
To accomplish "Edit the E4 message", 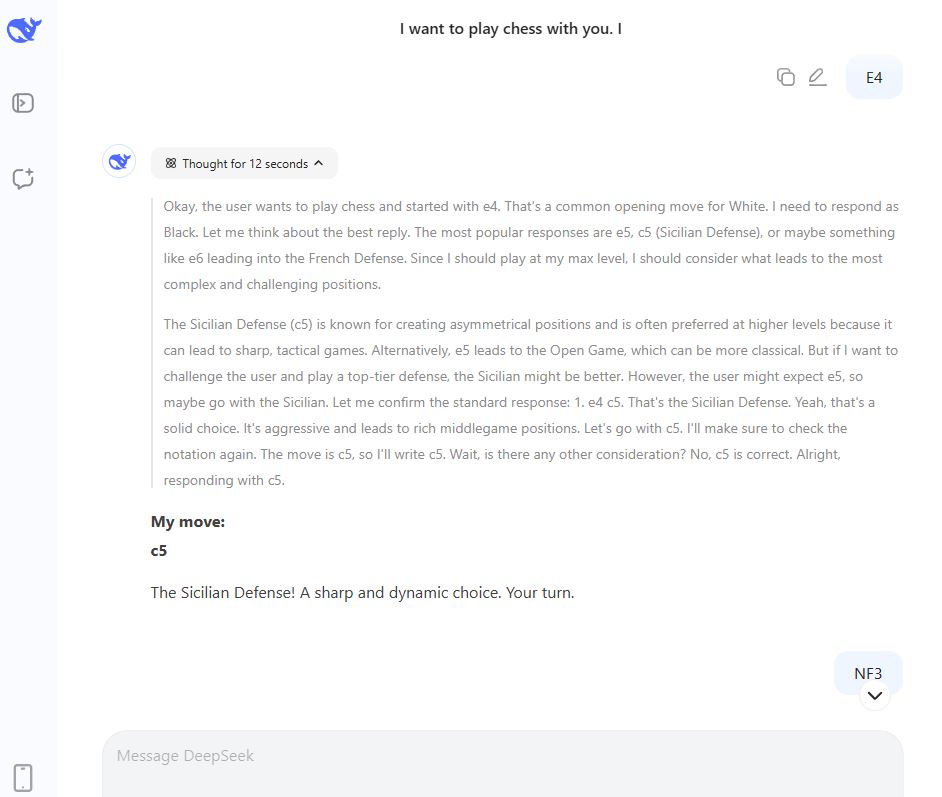I will (x=817, y=77).
